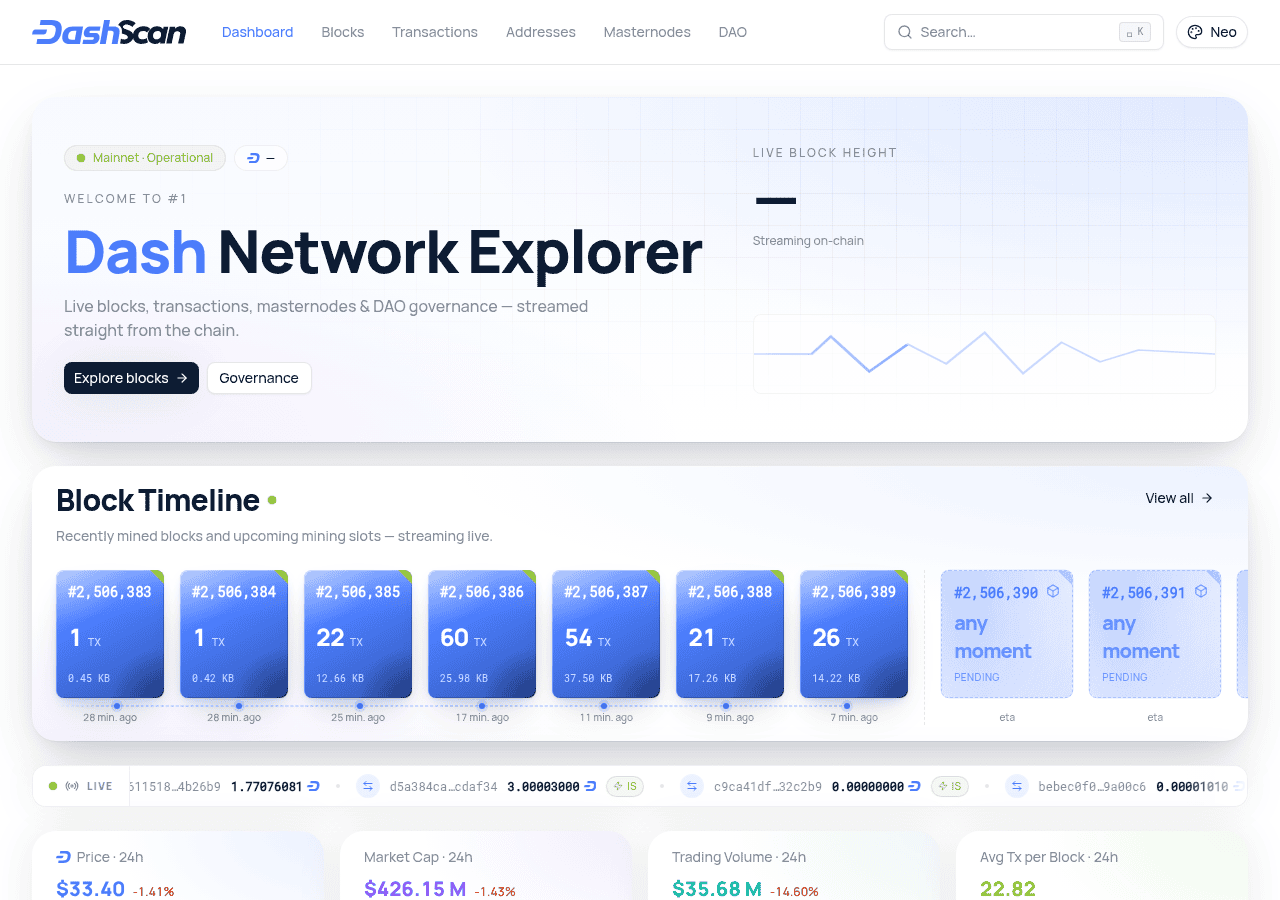Image resolution: width=1280 pixels, height=900 pixels.
Task: Click the $35.68 M trading volume value
Action: (x=717, y=889)
